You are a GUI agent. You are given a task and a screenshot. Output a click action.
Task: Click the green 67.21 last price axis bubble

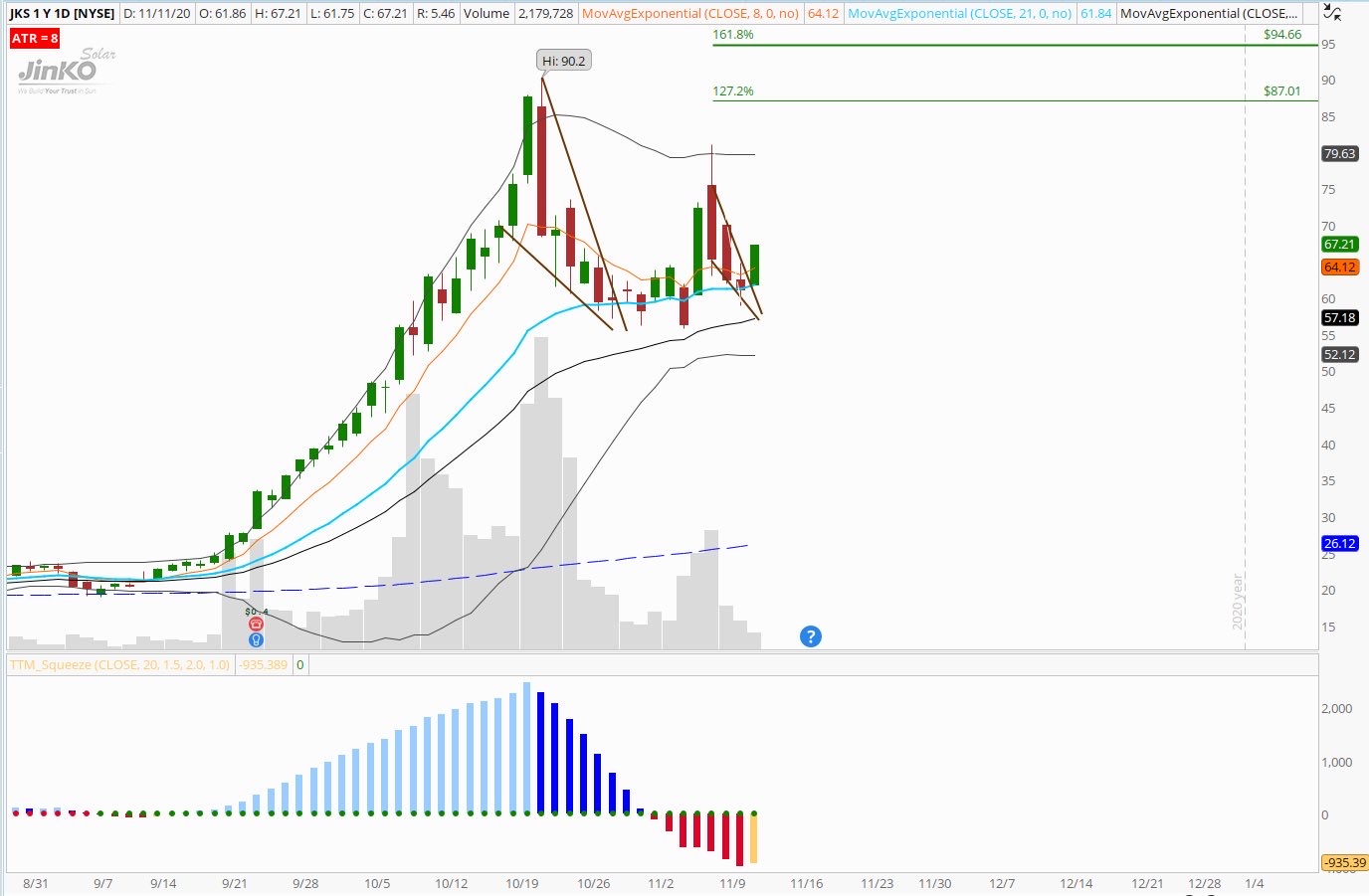(x=1339, y=245)
